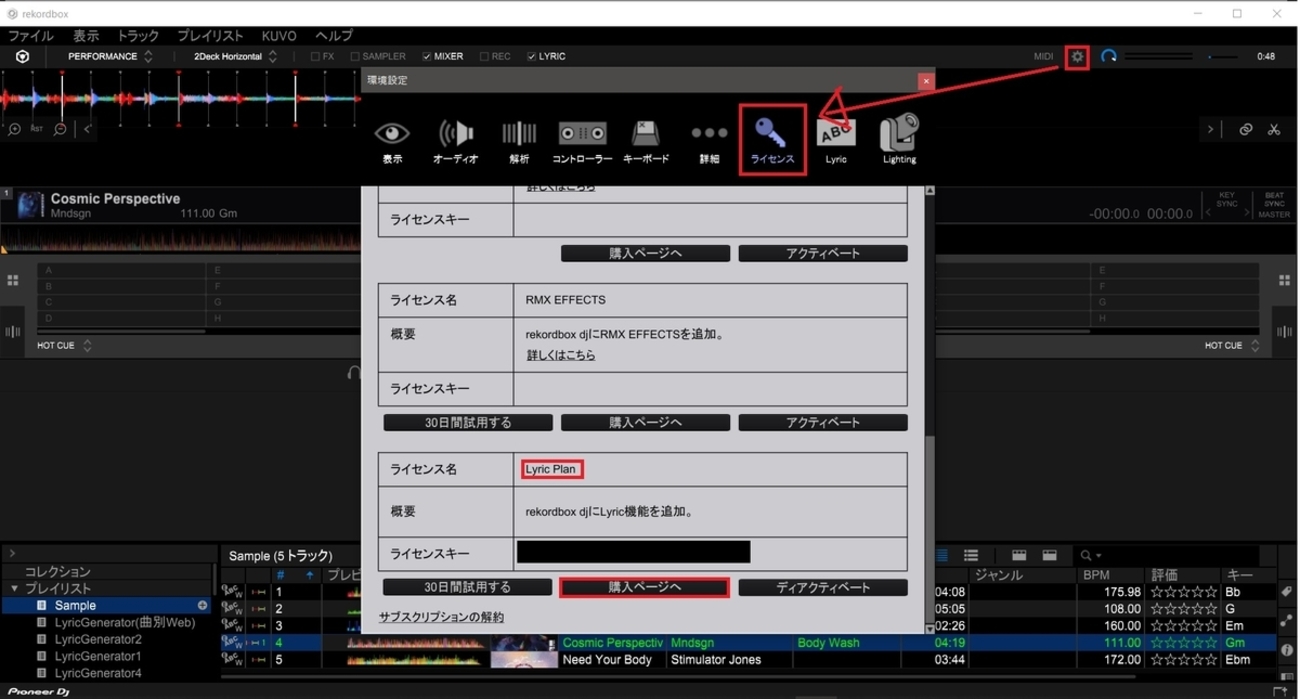The height and width of the screenshot is (699, 1300).
Task: Click アクティベート for RMX EFFECTS
Action: (823, 423)
